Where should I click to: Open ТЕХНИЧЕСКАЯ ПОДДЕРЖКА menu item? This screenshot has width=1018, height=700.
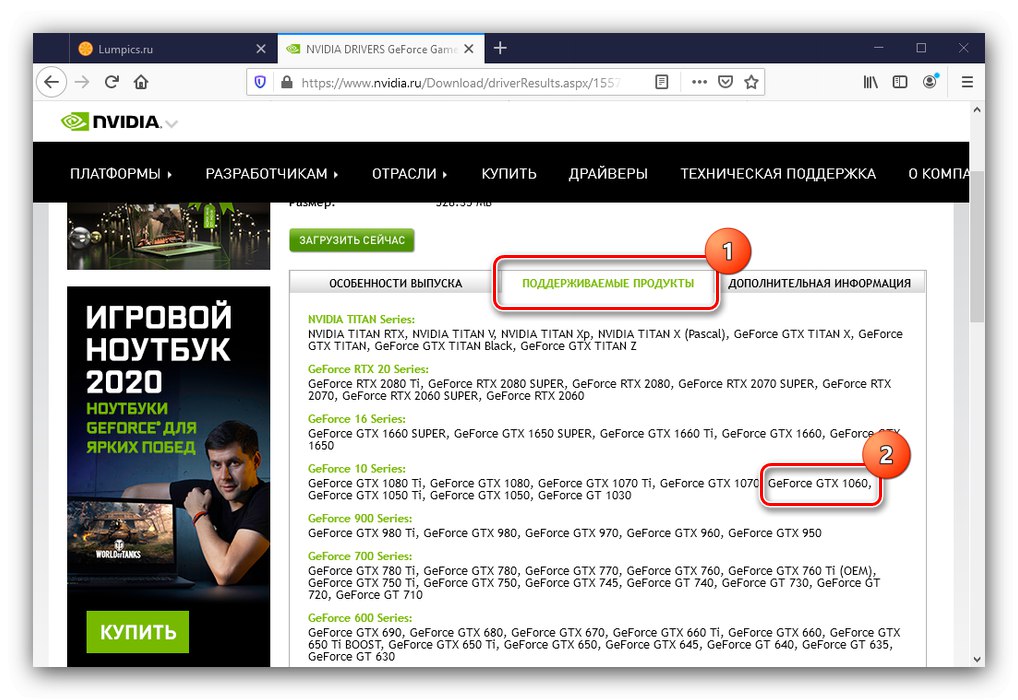[x=778, y=174]
